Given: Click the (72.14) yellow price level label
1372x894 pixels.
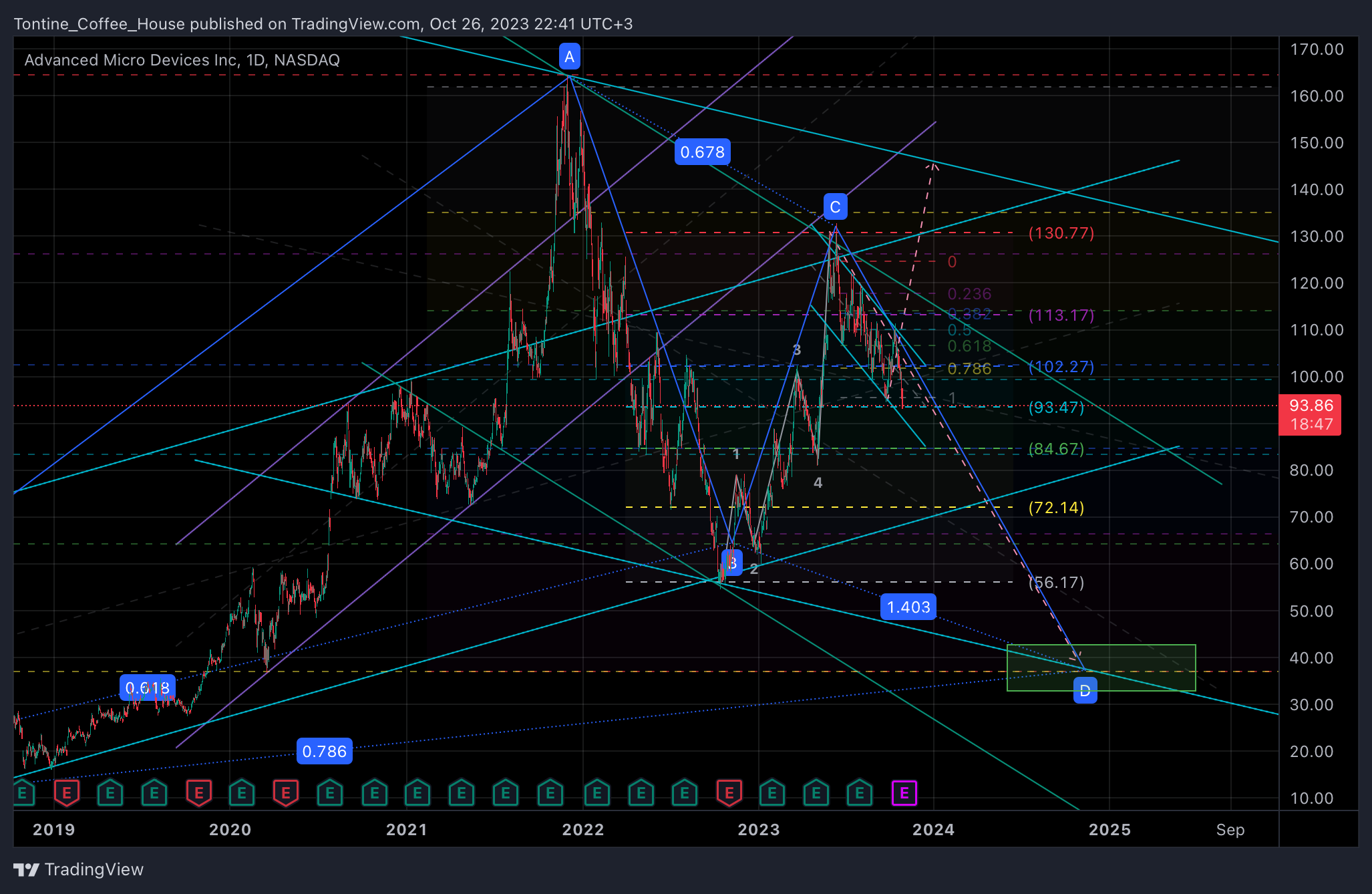Looking at the screenshot, I should (x=1056, y=507).
